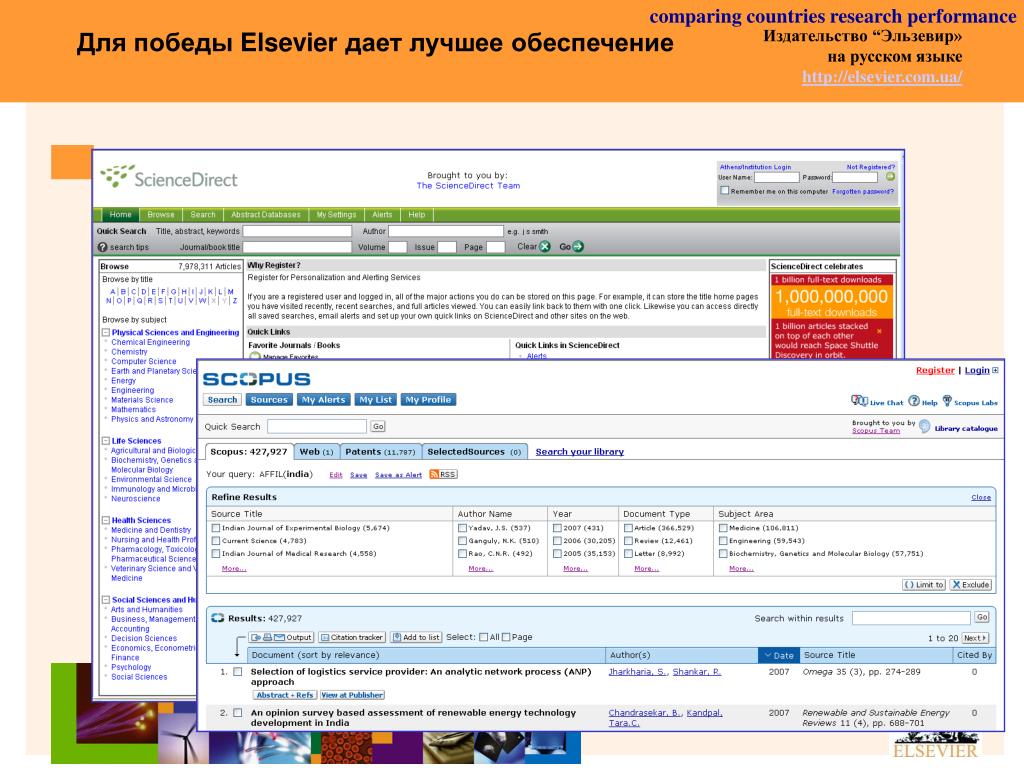The height and width of the screenshot is (768, 1024).
Task: Browse the Chemical Engineering subject
Action: (x=150, y=342)
